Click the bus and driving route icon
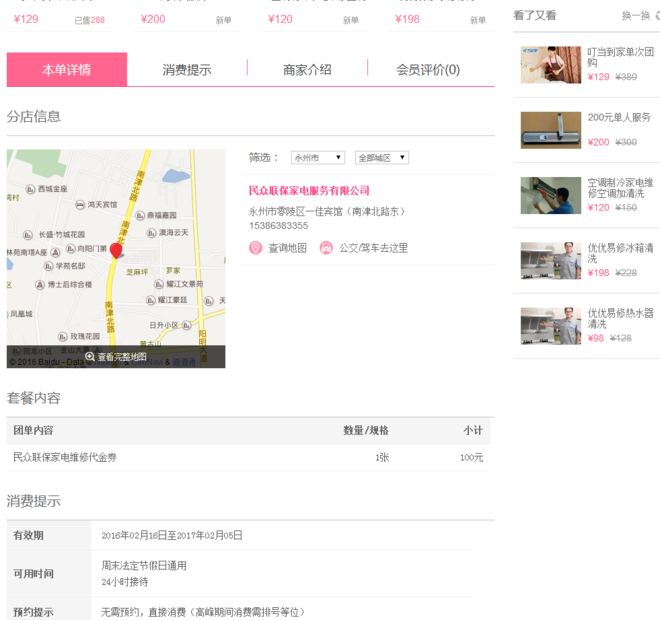Viewport: 660px width, 620px height. click(326, 248)
